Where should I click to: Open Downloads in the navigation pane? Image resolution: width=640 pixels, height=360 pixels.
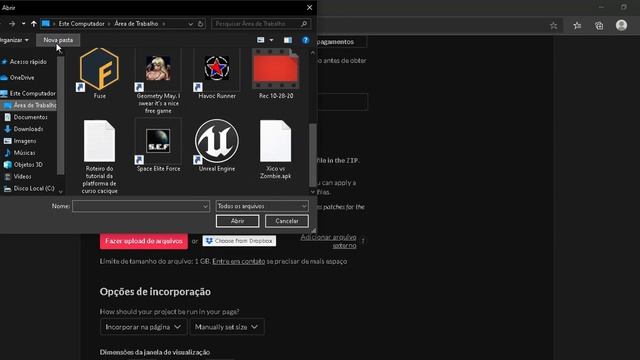(28, 129)
